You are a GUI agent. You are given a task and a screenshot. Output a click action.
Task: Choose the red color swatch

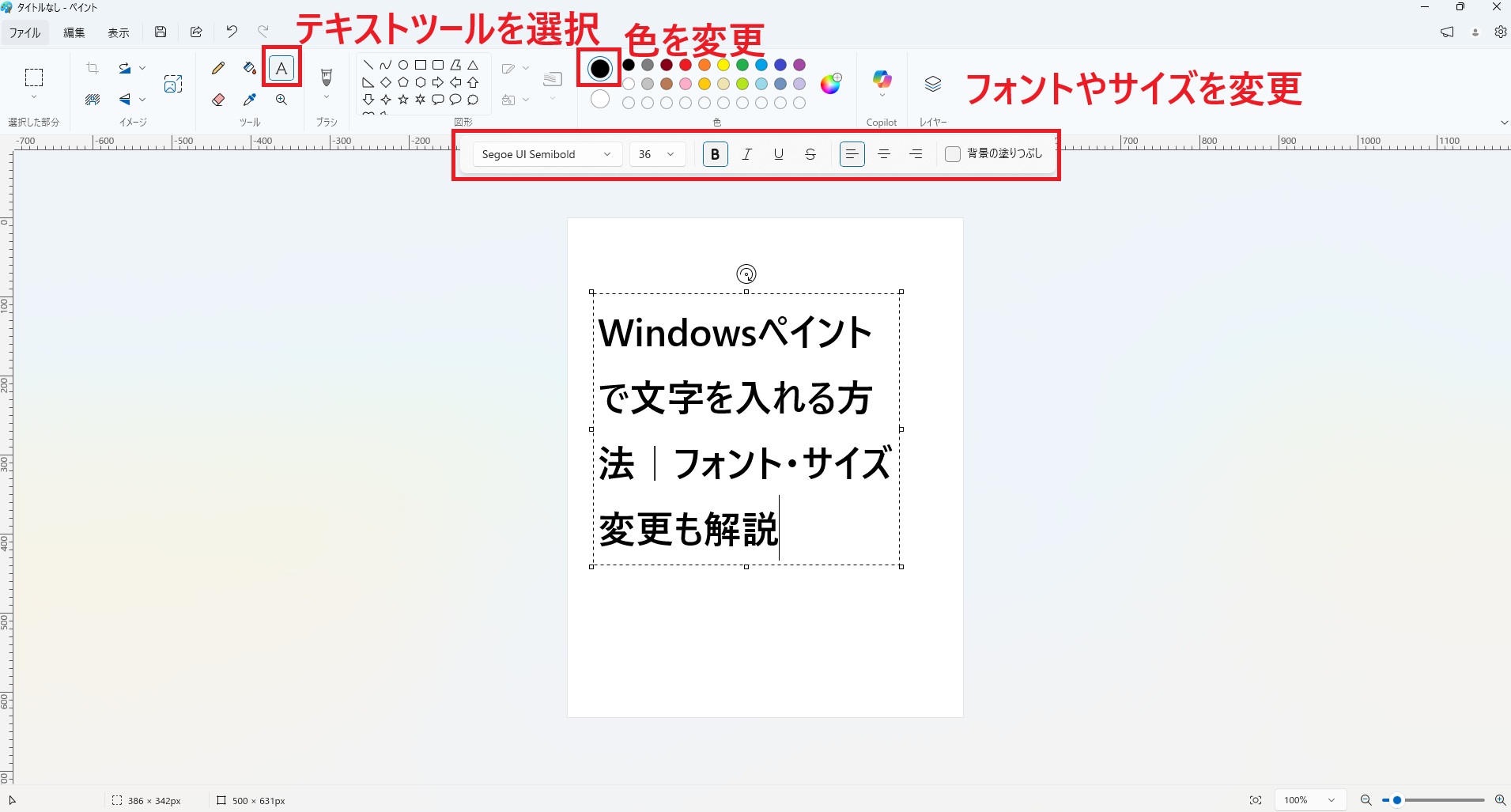(x=686, y=65)
